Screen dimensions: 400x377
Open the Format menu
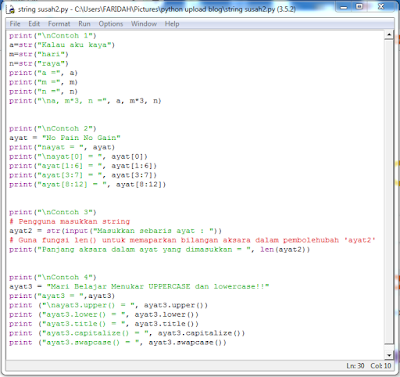(x=59, y=24)
